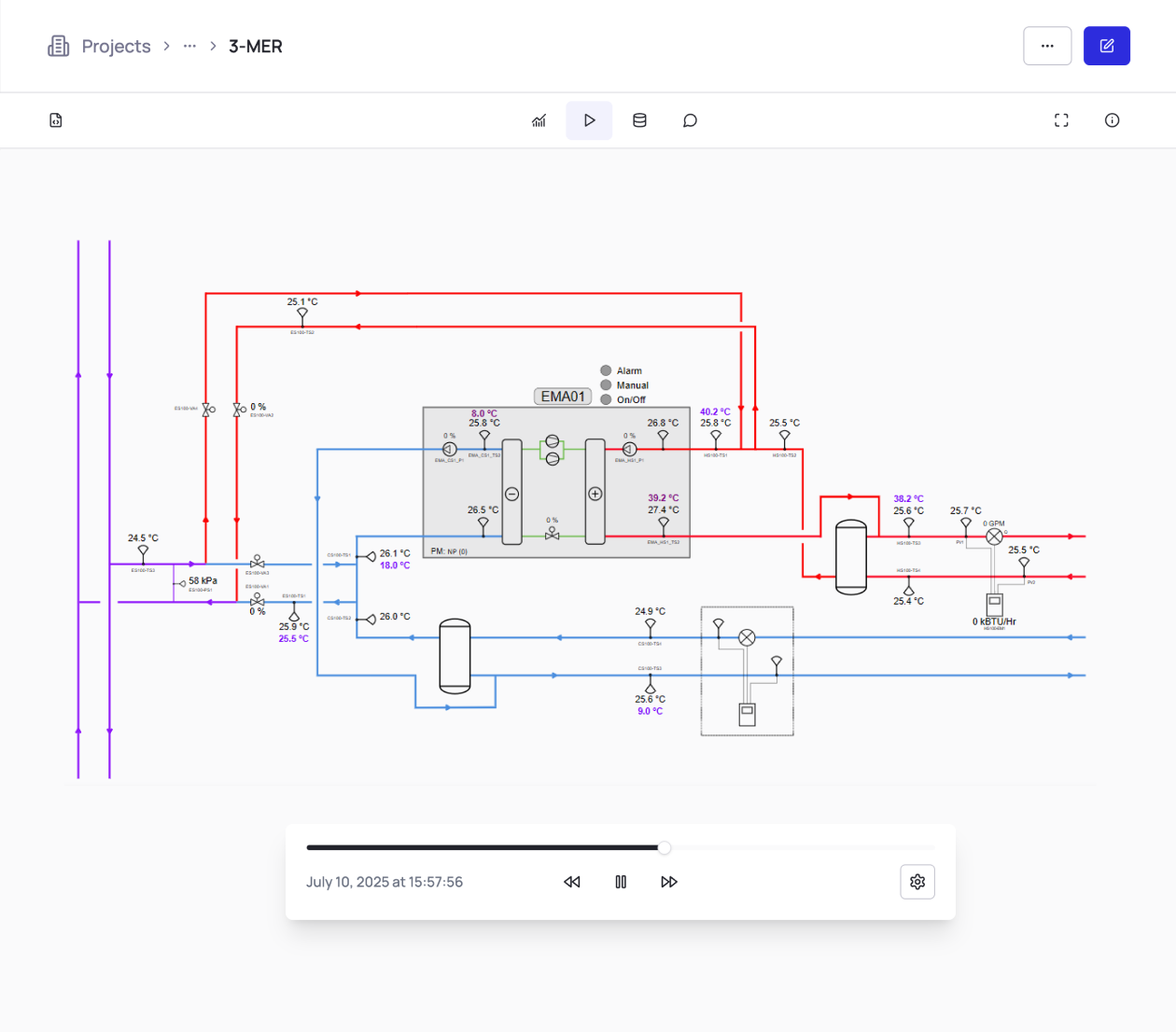Select the playback mode play icon

(589, 120)
